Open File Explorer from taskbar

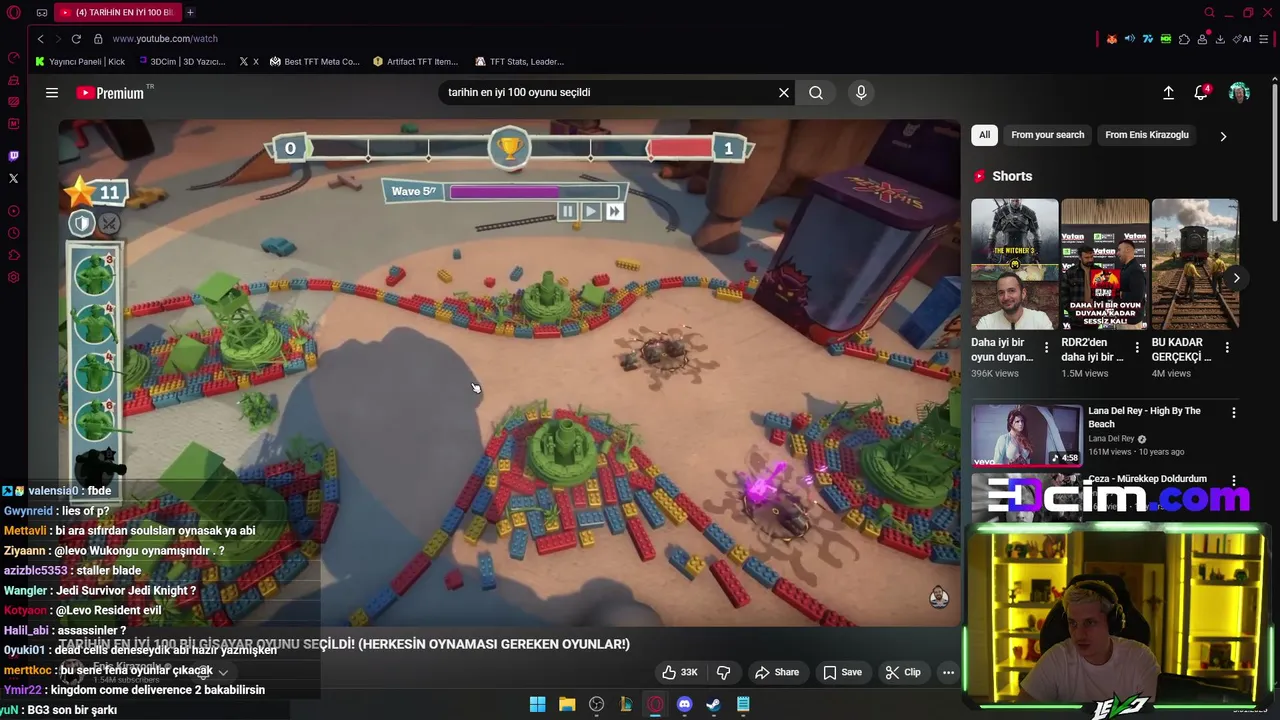coord(567,704)
